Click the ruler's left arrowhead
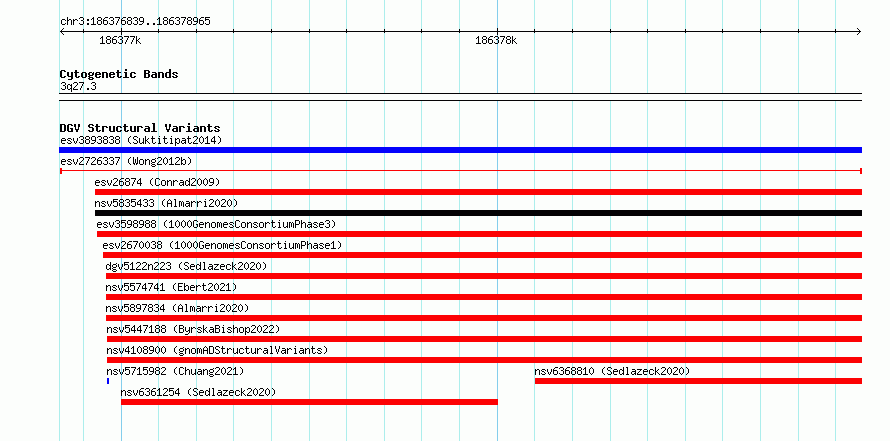890x441 pixels. coord(62,31)
